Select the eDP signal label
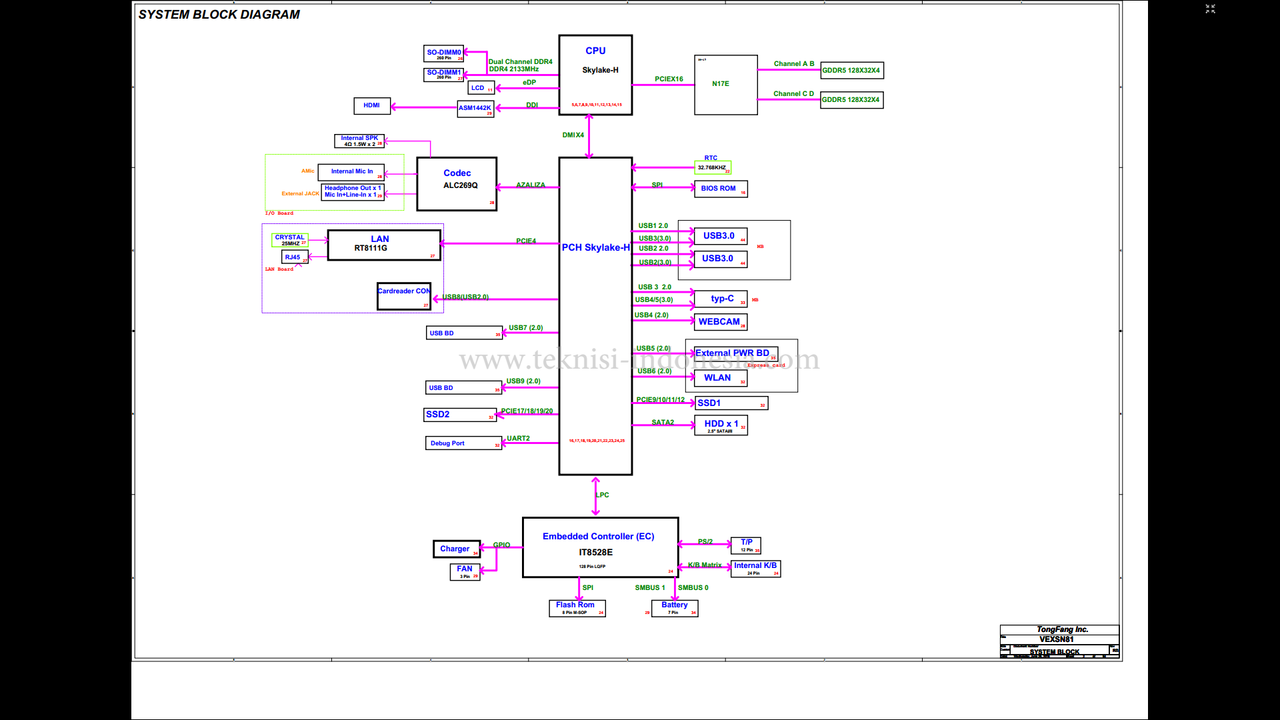This screenshot has height=720, width=1280. (530, 83)
